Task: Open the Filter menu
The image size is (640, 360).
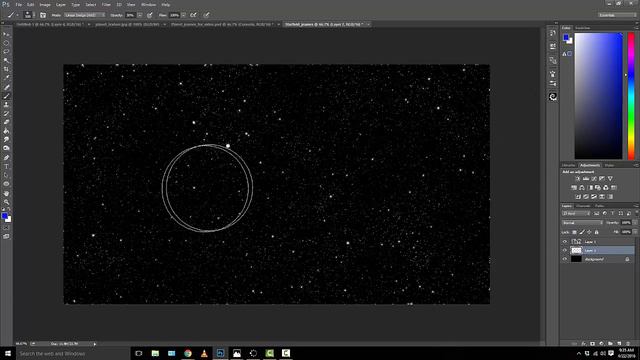Action: click(106, 4)
